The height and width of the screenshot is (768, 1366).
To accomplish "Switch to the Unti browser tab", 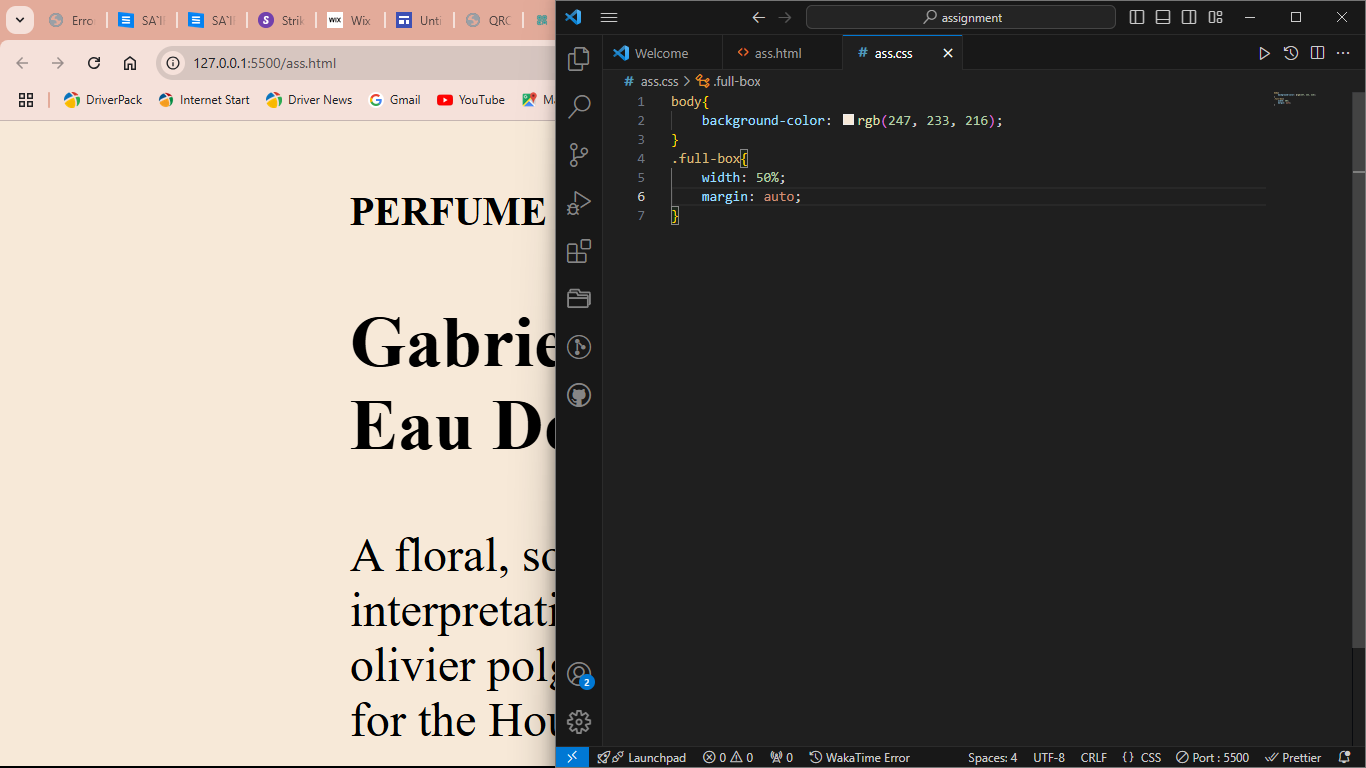I will 419,20.
